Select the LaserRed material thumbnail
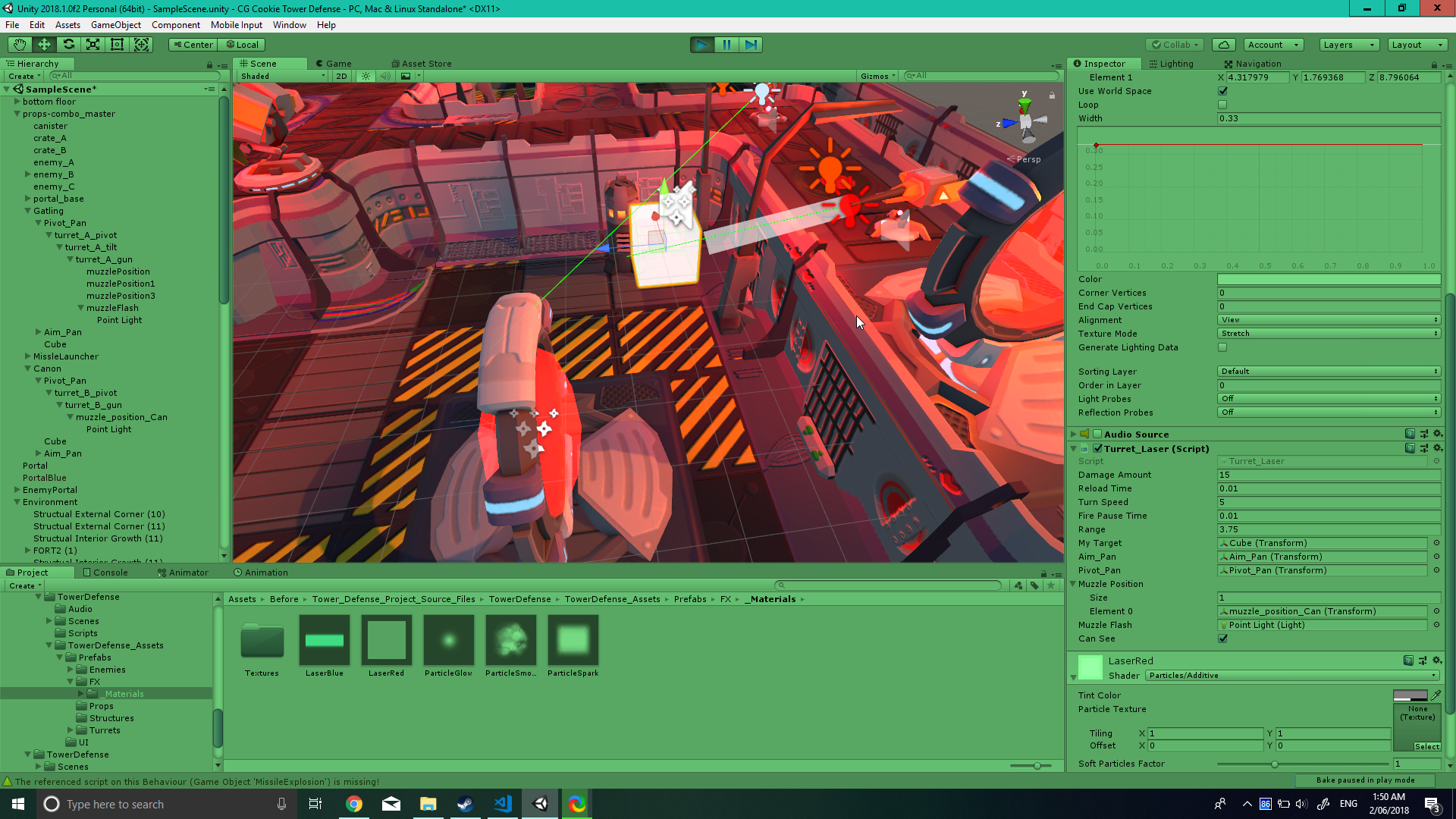1456x819 pixels. click(386, 641)
